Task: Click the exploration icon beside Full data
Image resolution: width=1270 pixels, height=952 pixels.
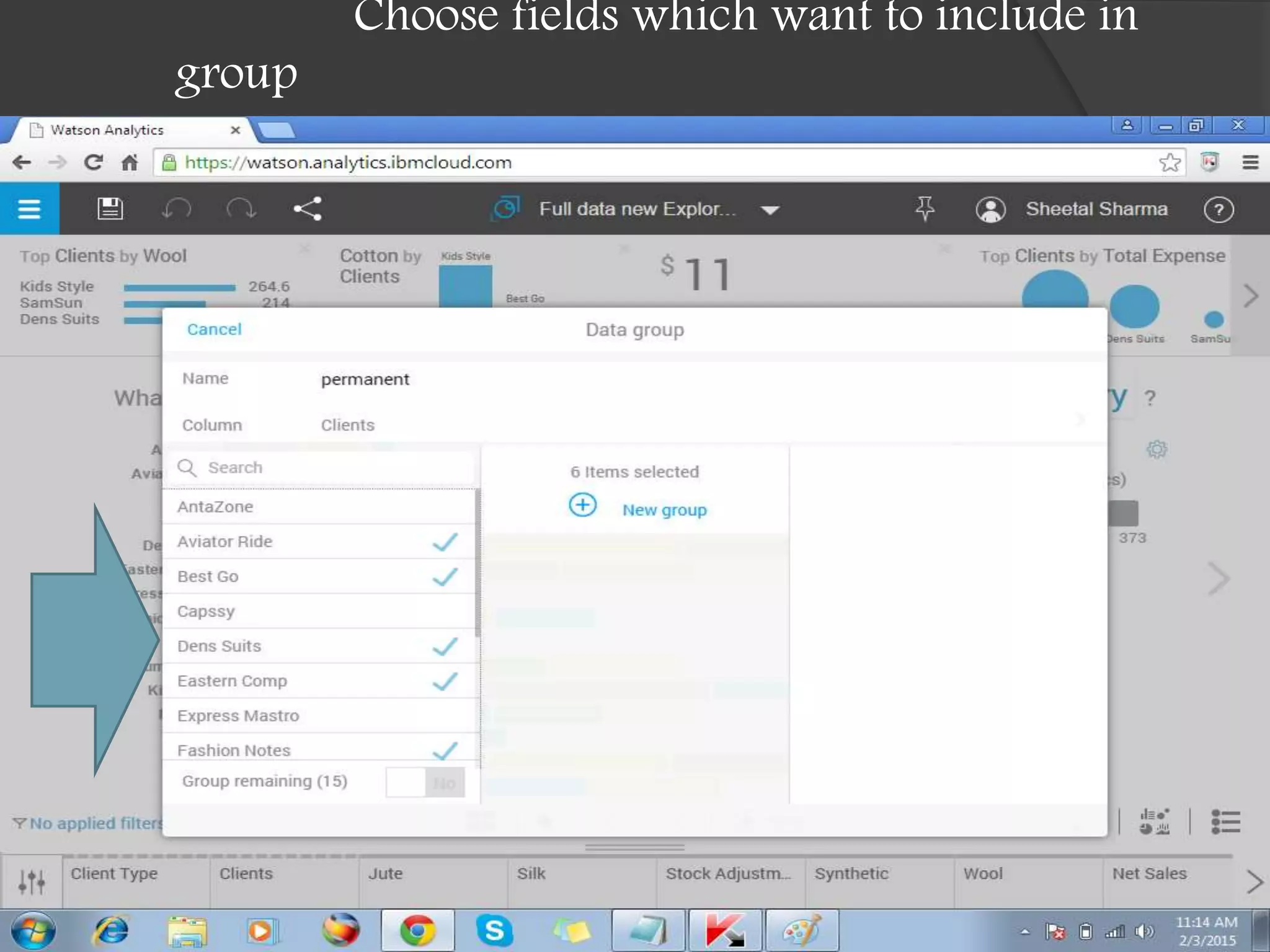Action: (506, 209)
